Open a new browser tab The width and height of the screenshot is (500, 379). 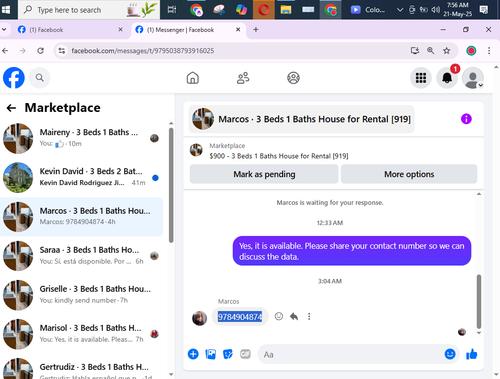click(256, 30)
